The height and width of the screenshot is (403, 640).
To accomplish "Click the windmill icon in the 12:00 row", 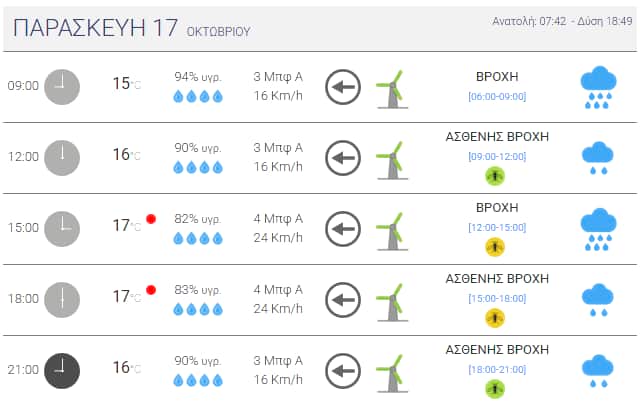I will [391, 157].
